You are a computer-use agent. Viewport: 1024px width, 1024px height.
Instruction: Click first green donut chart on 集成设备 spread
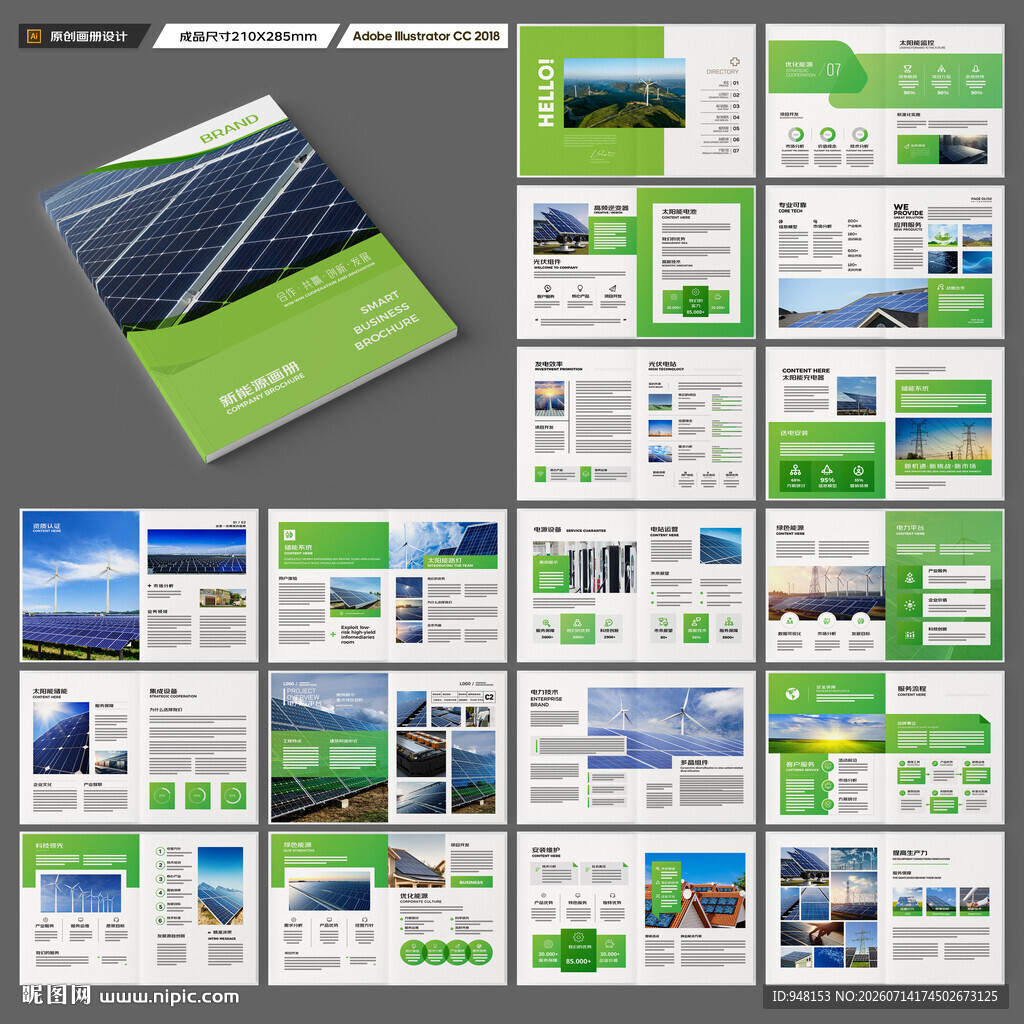(x=162, y=795)
